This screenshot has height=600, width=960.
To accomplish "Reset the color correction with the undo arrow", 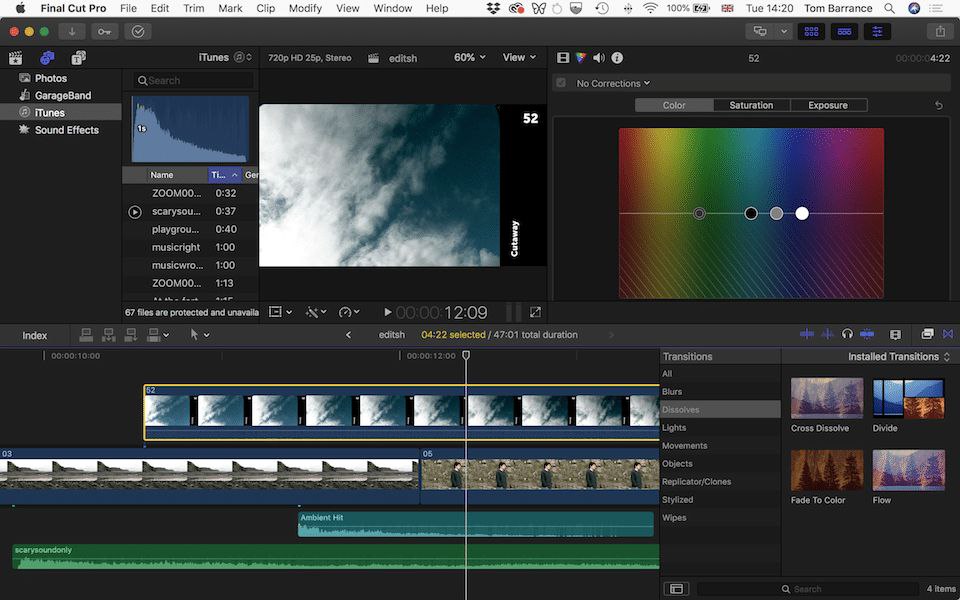I will (x=938, y=105).
